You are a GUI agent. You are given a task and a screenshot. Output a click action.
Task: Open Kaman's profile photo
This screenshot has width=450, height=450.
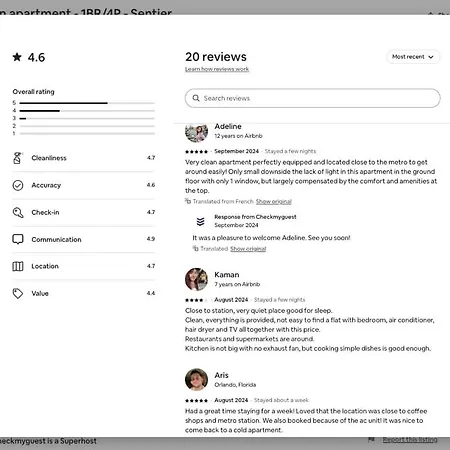pyautogui.click(x=196, y=279)
